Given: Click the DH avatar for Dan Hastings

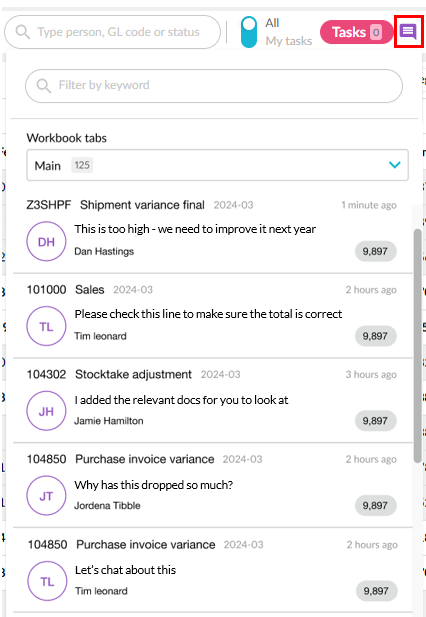Looking at the screenshot, I should (46, 241).
